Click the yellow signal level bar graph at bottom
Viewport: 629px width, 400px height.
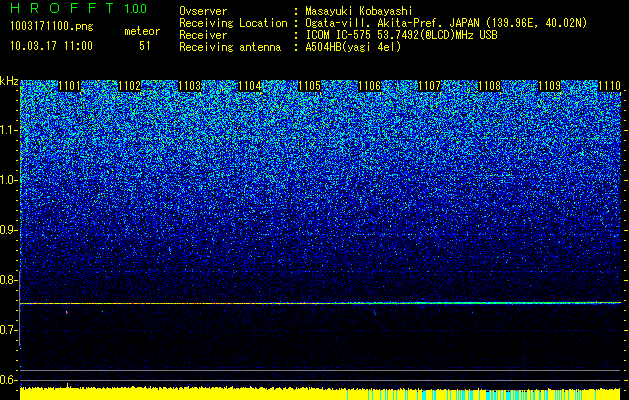[x=320, y=394]
